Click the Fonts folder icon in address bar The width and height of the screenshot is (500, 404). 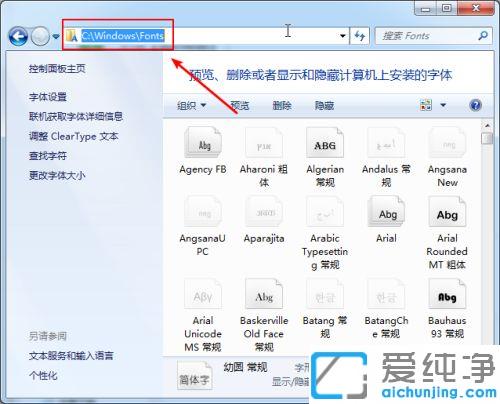[x=72, y=35]
